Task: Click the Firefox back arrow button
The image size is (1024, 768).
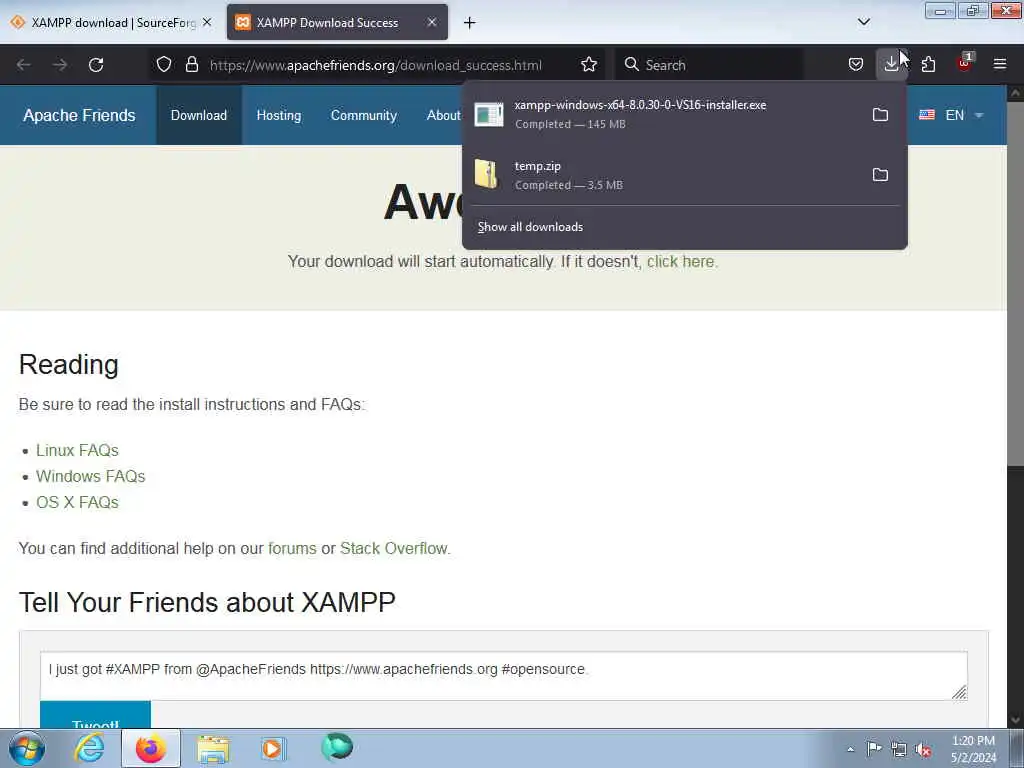Action: point(24,65)
